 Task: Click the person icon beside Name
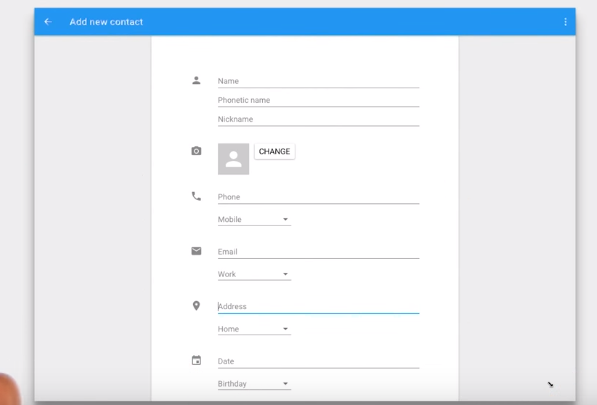point(196,80)
